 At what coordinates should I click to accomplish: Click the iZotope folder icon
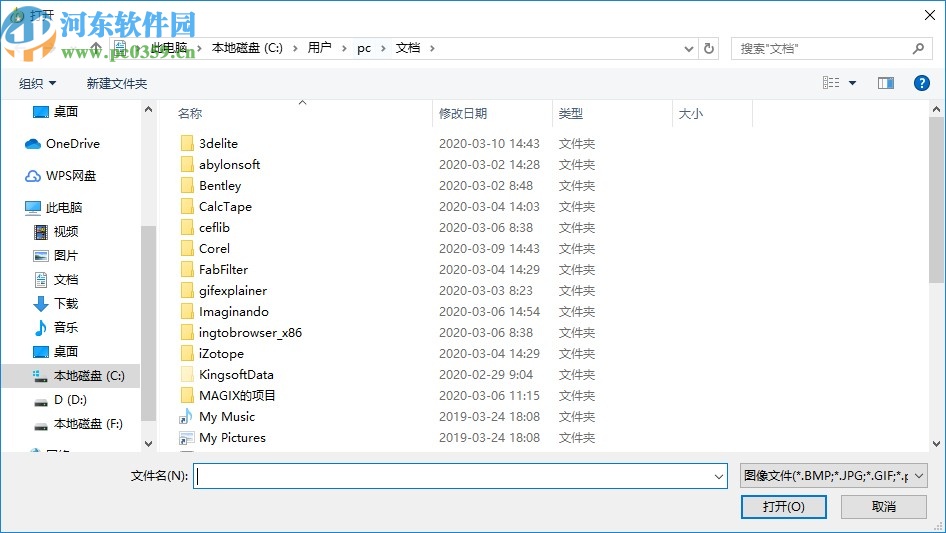click(x=187, y=354)
